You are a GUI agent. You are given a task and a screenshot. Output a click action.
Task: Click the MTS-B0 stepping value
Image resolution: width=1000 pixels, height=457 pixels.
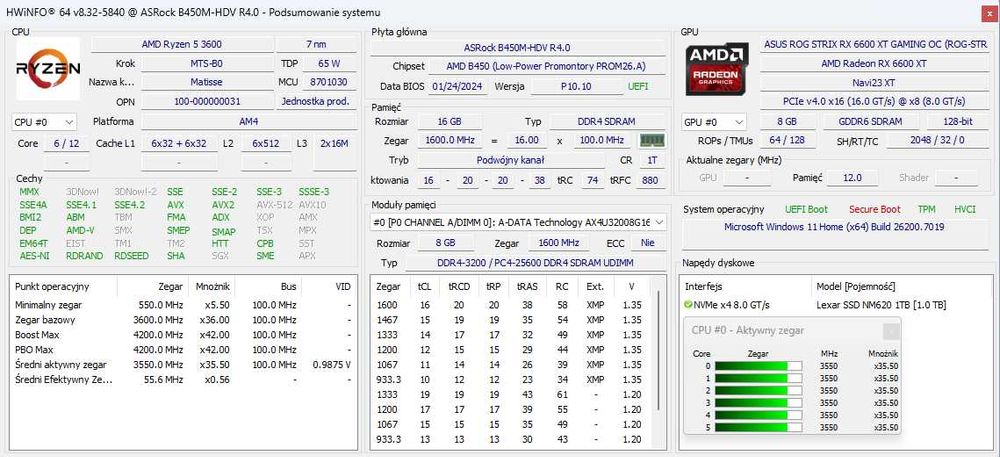pyautogui.click(x=206, y=64)
